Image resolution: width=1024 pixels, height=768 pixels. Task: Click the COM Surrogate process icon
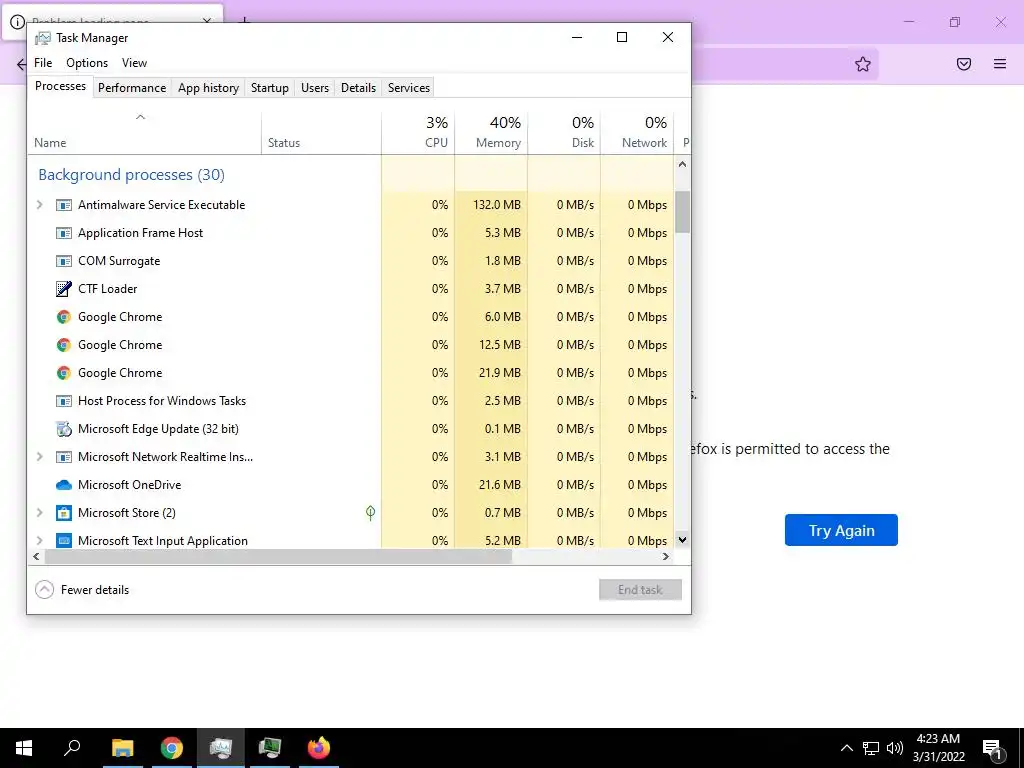coord(63,261)
